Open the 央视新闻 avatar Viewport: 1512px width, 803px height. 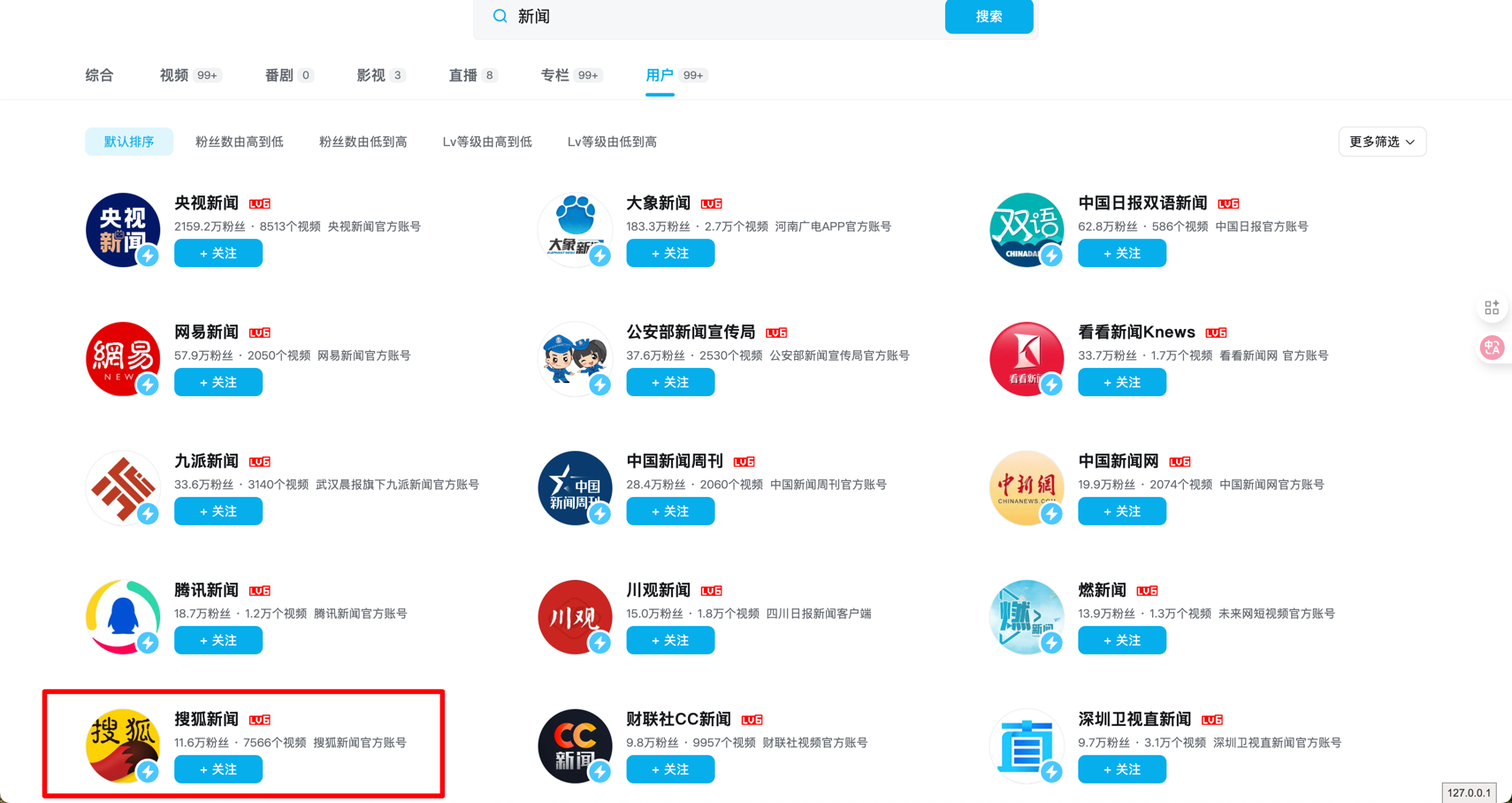click(123, 230)
